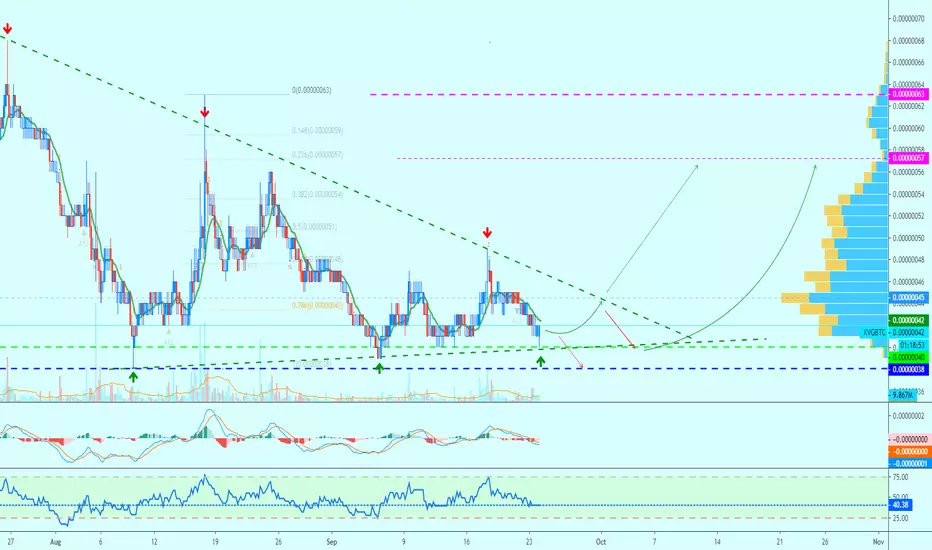This screenshot has width=932, height=550.
Task: Select the descending green dashed trendline
Action: pyautogui.click(x=345, y=186)
